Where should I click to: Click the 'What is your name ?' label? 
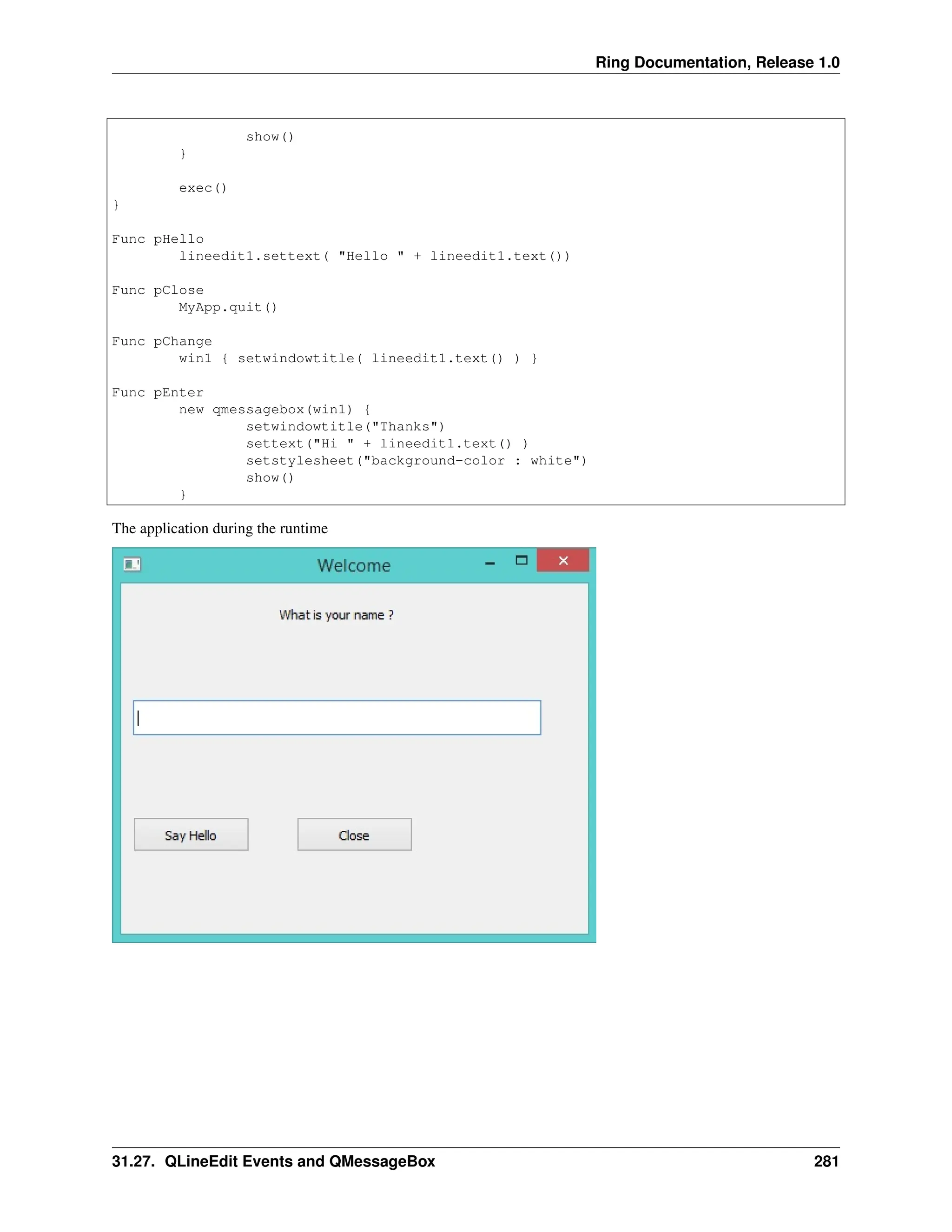pyautogui.click(x=336, y=615)
